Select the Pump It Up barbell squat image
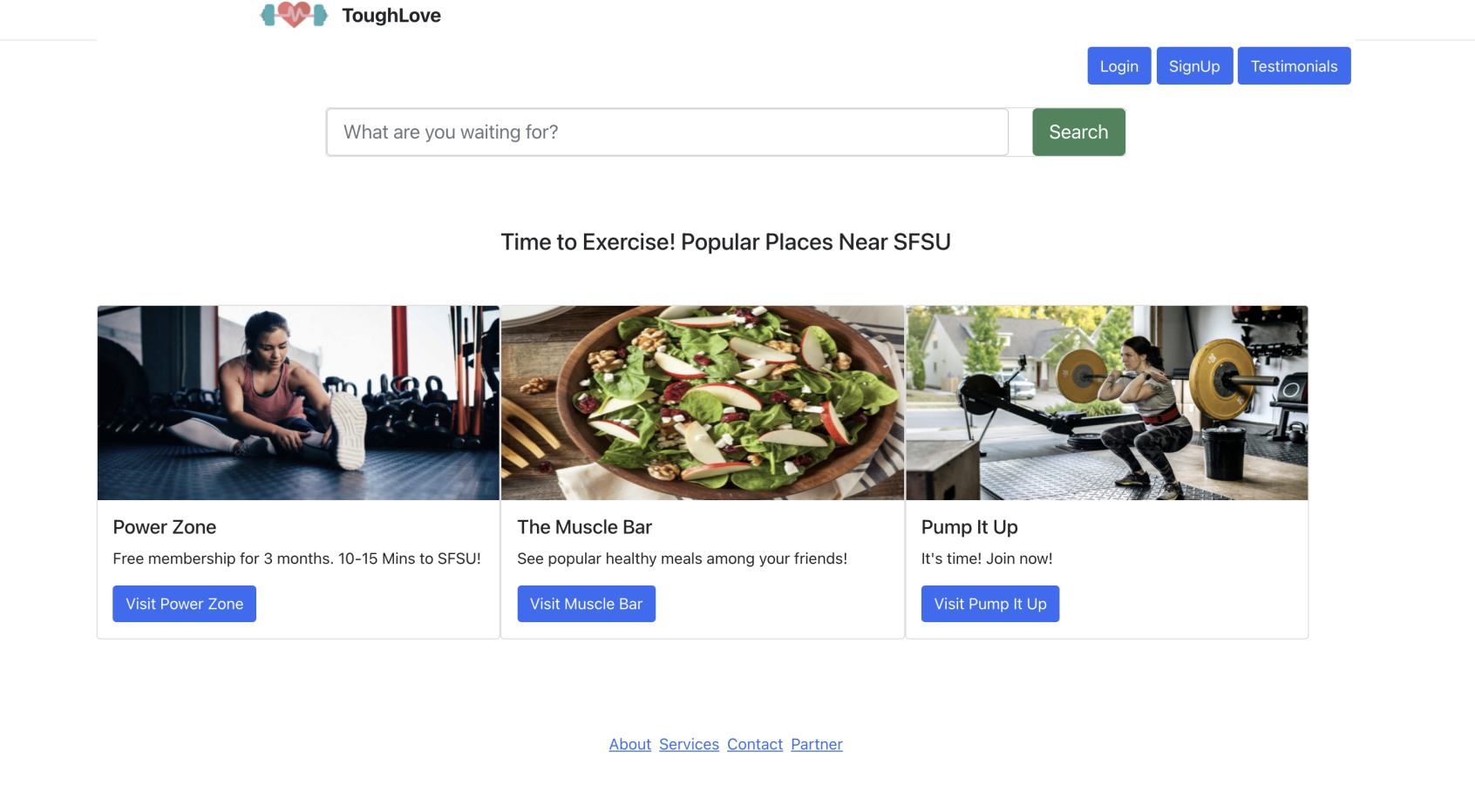 pyautogui.click(x=1107, y=403)
